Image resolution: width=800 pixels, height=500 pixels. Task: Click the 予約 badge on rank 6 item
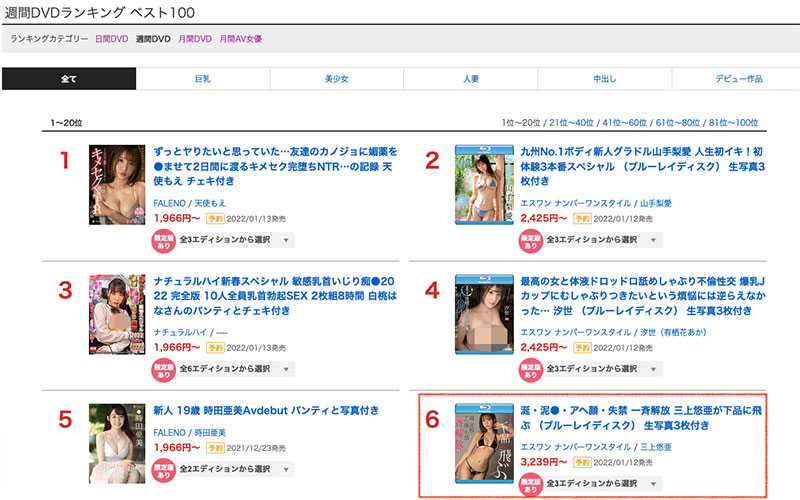(x=583, y=462)
